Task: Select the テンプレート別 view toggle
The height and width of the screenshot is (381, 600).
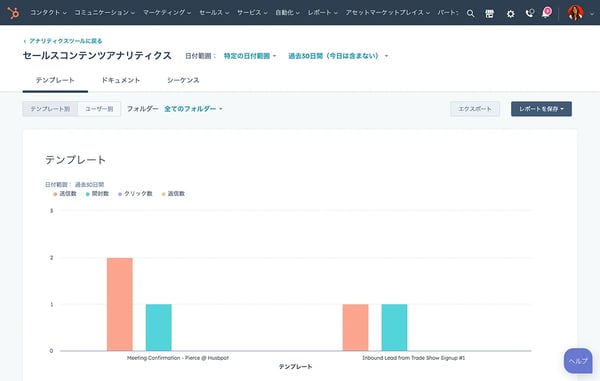Action: 50,109
